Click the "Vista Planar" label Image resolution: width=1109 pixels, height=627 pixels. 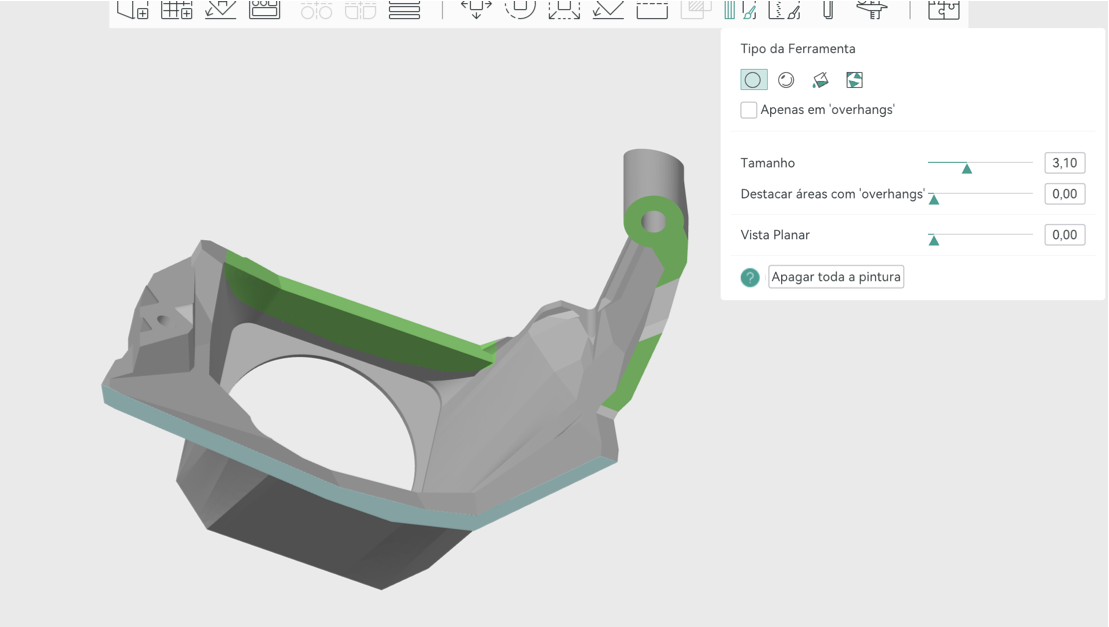coord(775,235)
